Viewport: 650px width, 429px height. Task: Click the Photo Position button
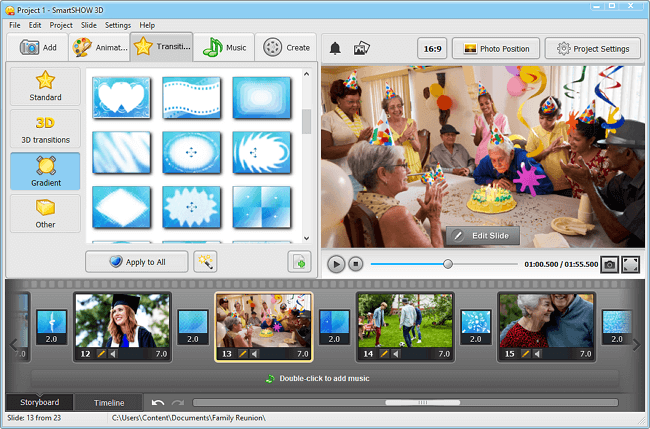pos(496,48)
